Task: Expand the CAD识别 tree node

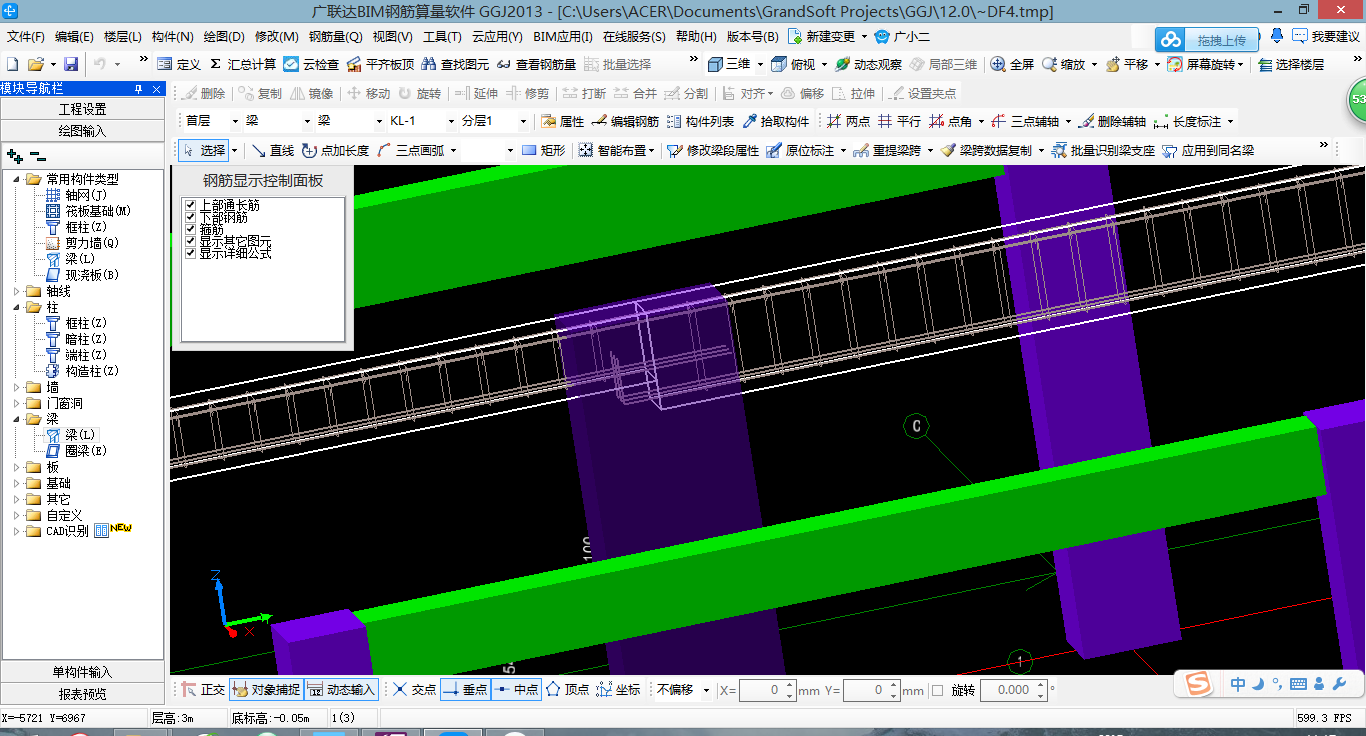Action: click(x=17, y=531)
